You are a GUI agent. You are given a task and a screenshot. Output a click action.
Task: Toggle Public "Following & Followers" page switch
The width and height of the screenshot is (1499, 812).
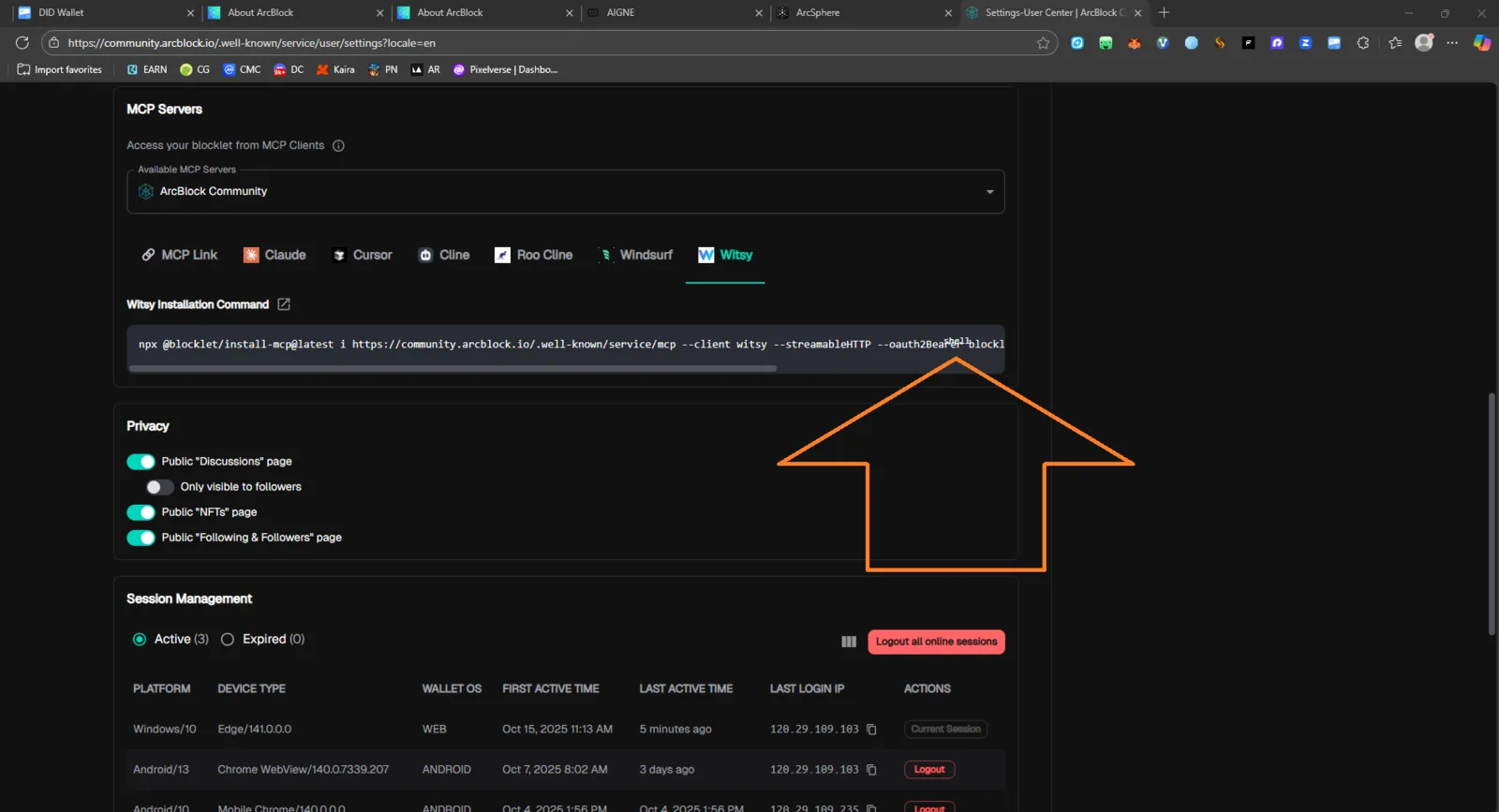(x=141, y=538)
